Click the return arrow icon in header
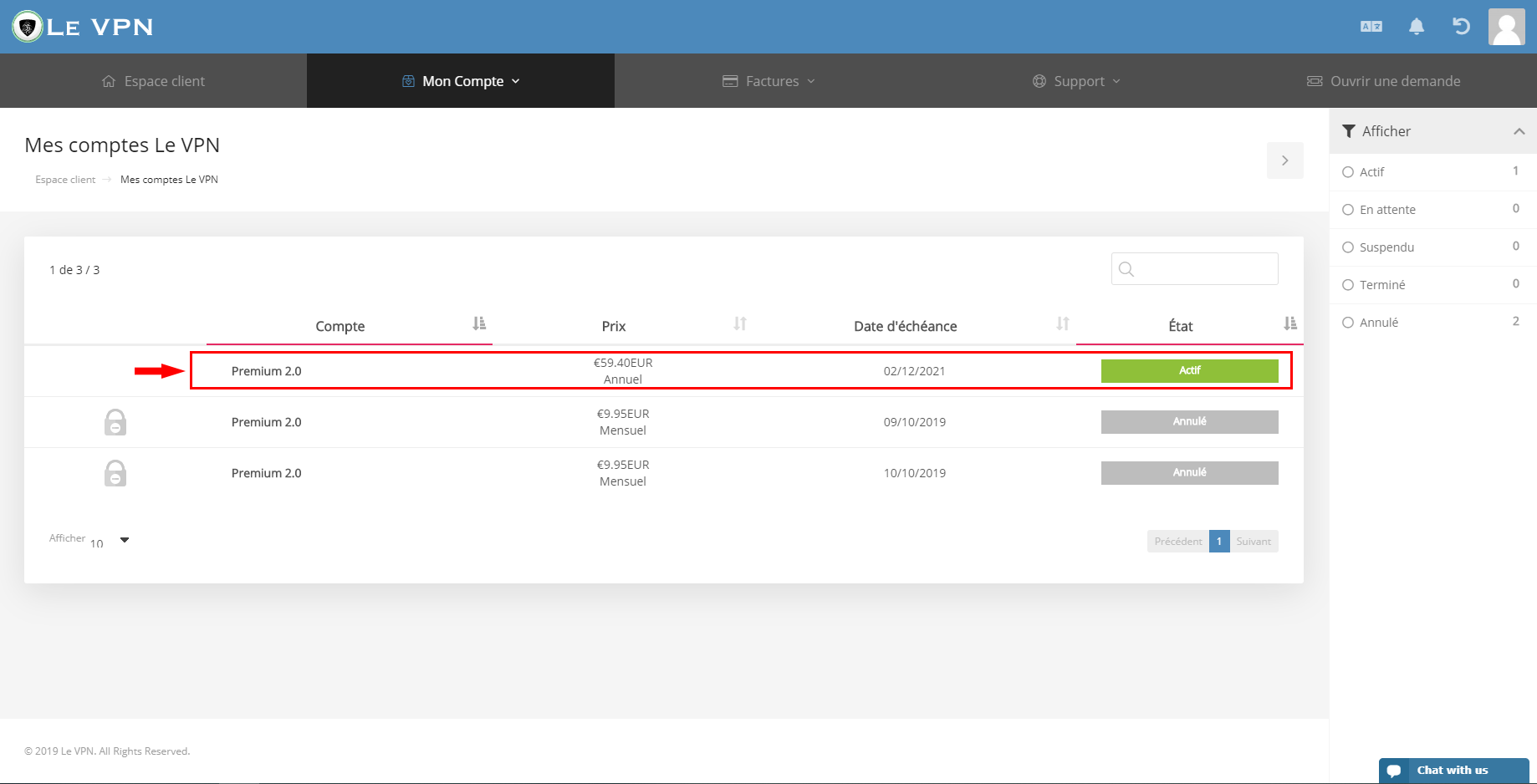Screen dimensions: 1537x784 tap(1461, 27)
